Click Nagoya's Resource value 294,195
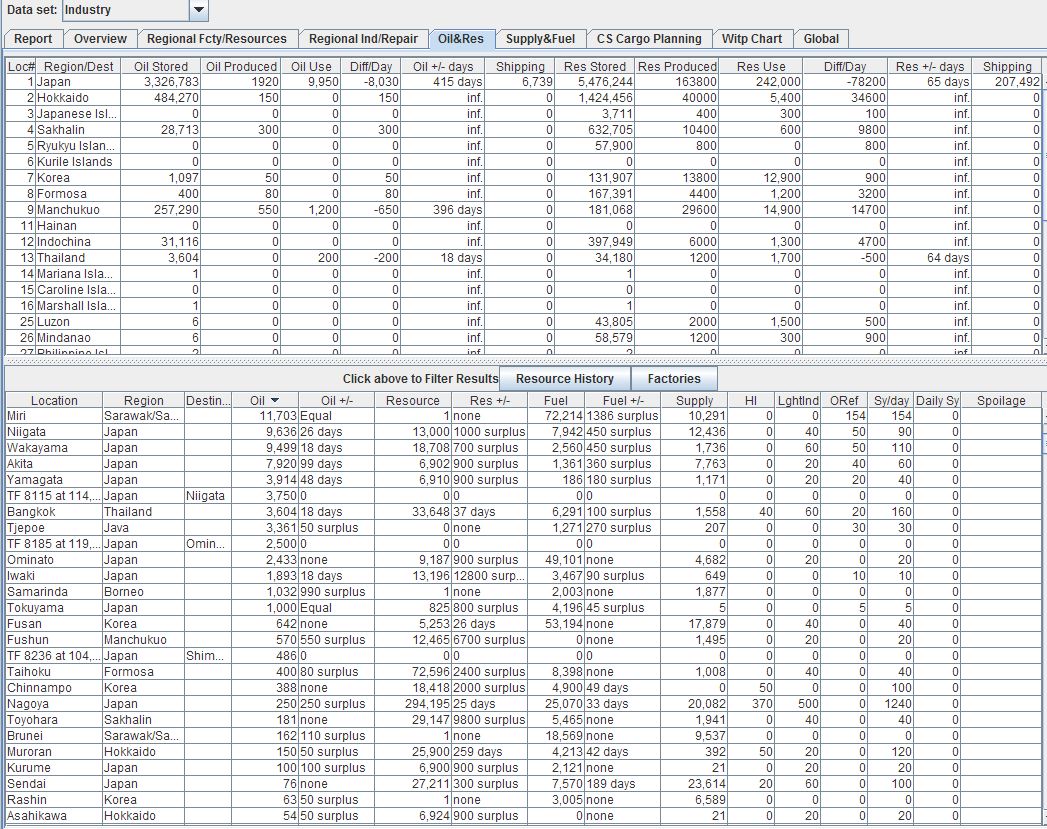The width and height of the screenshot is (1047, 829). (427, 704)
